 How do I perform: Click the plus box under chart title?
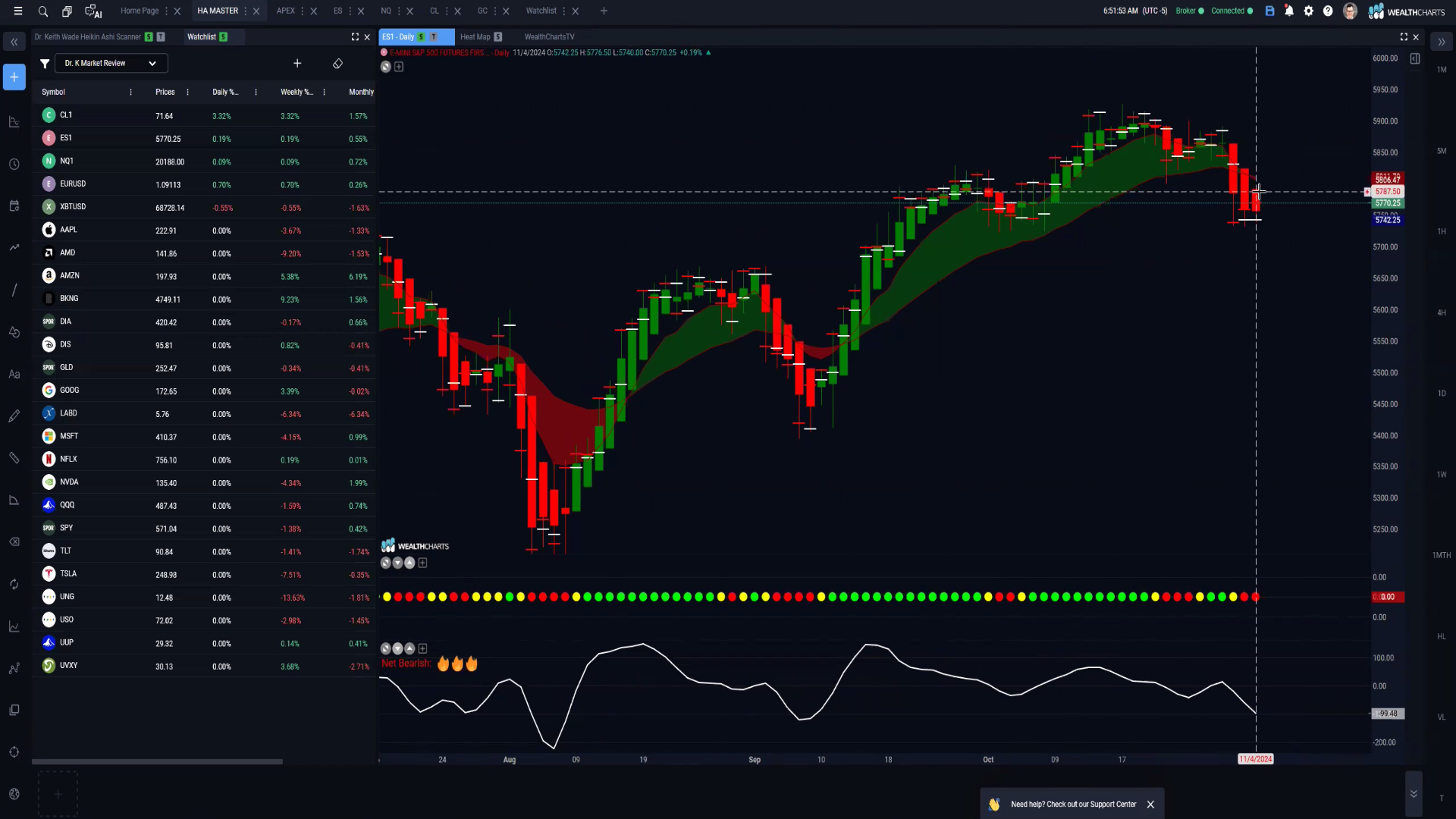pyautogui.click(x=399, y=67)
